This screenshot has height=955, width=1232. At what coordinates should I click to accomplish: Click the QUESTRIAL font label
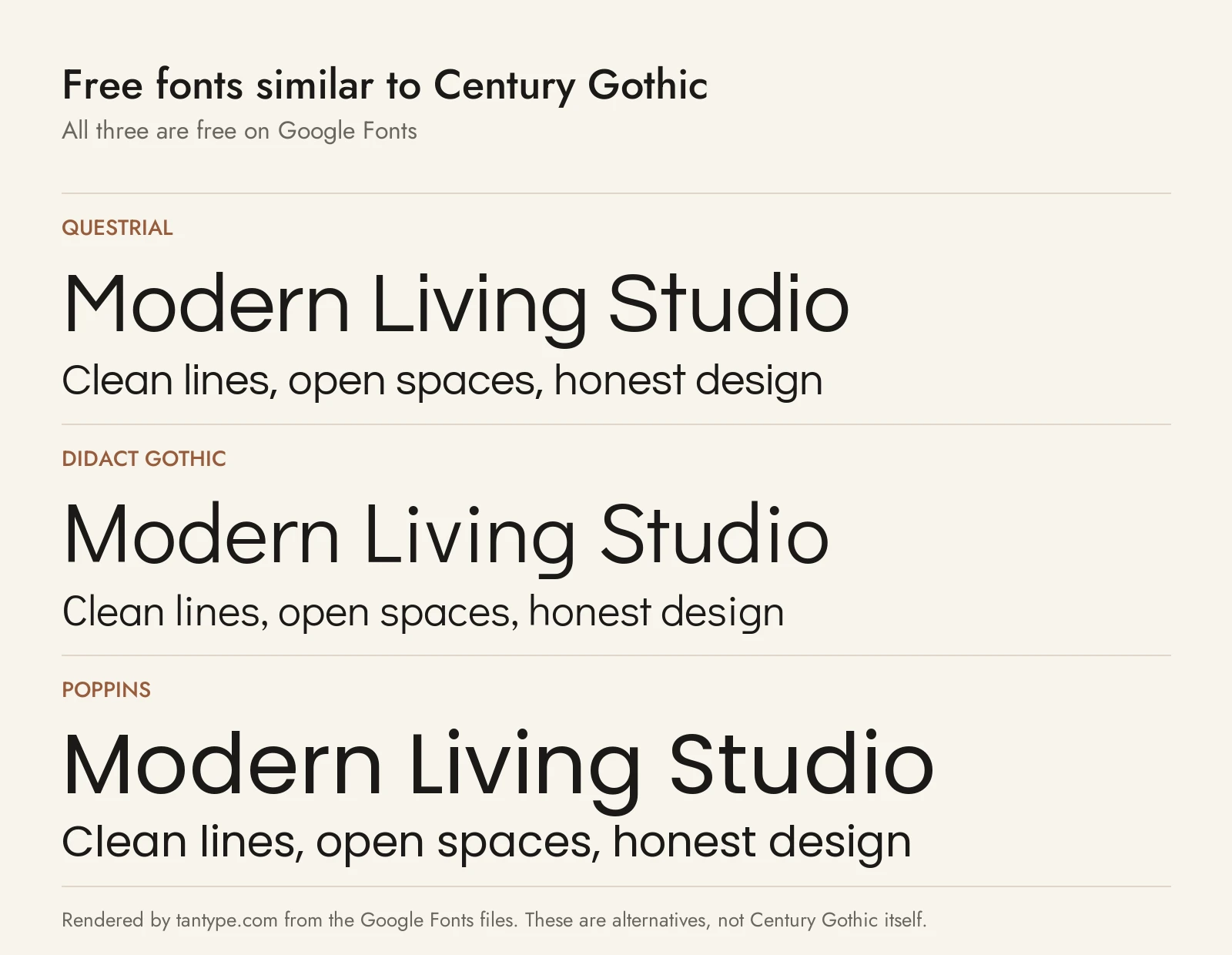(x=118, y=228)
